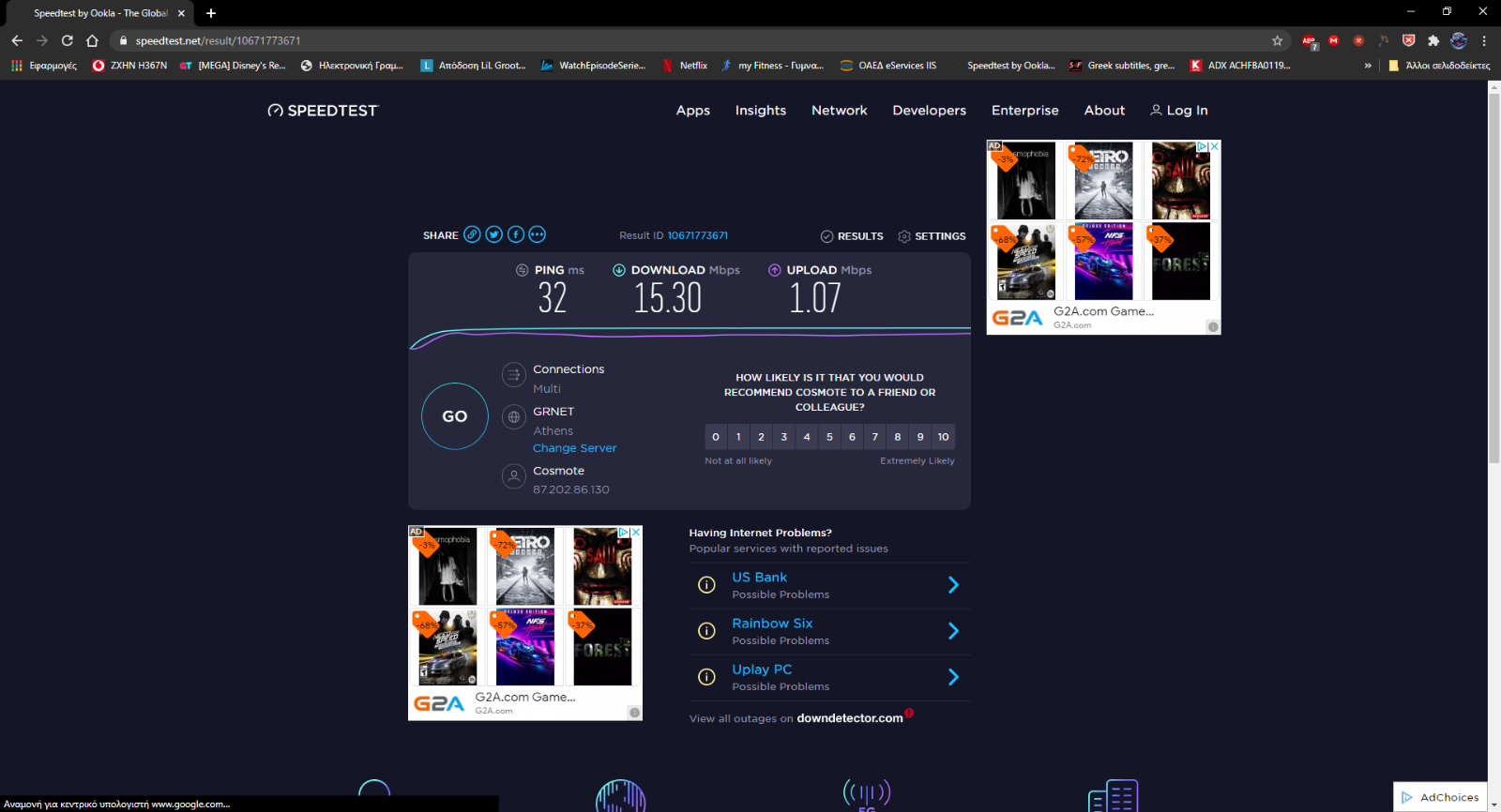Rate Cosmote recommendation score 0

[x=716, y=437]
